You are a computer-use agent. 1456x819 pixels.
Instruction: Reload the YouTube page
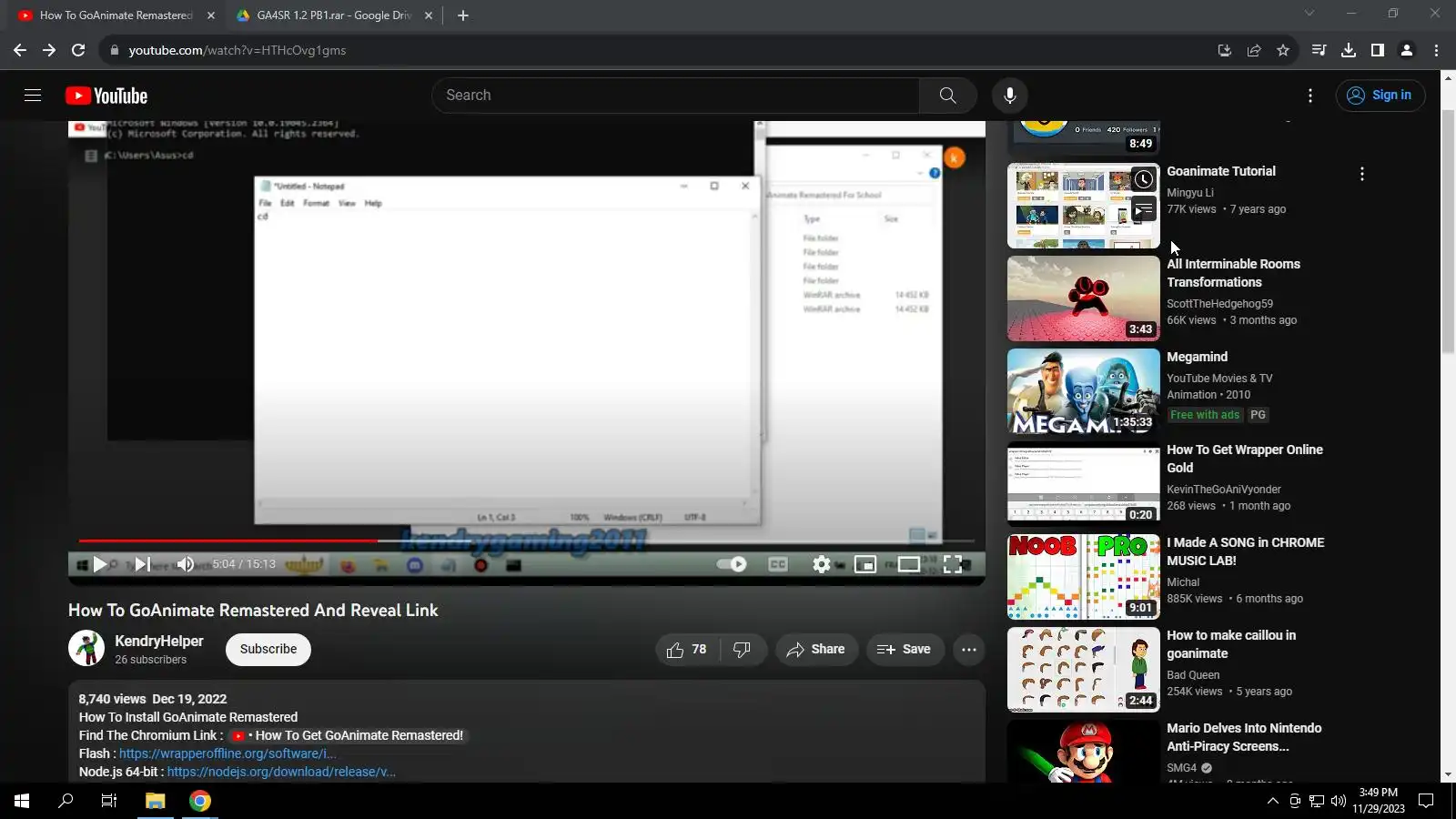click(78, 50)
